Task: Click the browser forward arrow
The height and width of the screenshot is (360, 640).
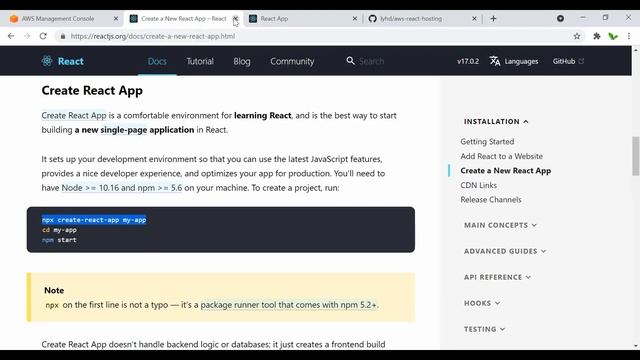Action: [x=27, y=36]
